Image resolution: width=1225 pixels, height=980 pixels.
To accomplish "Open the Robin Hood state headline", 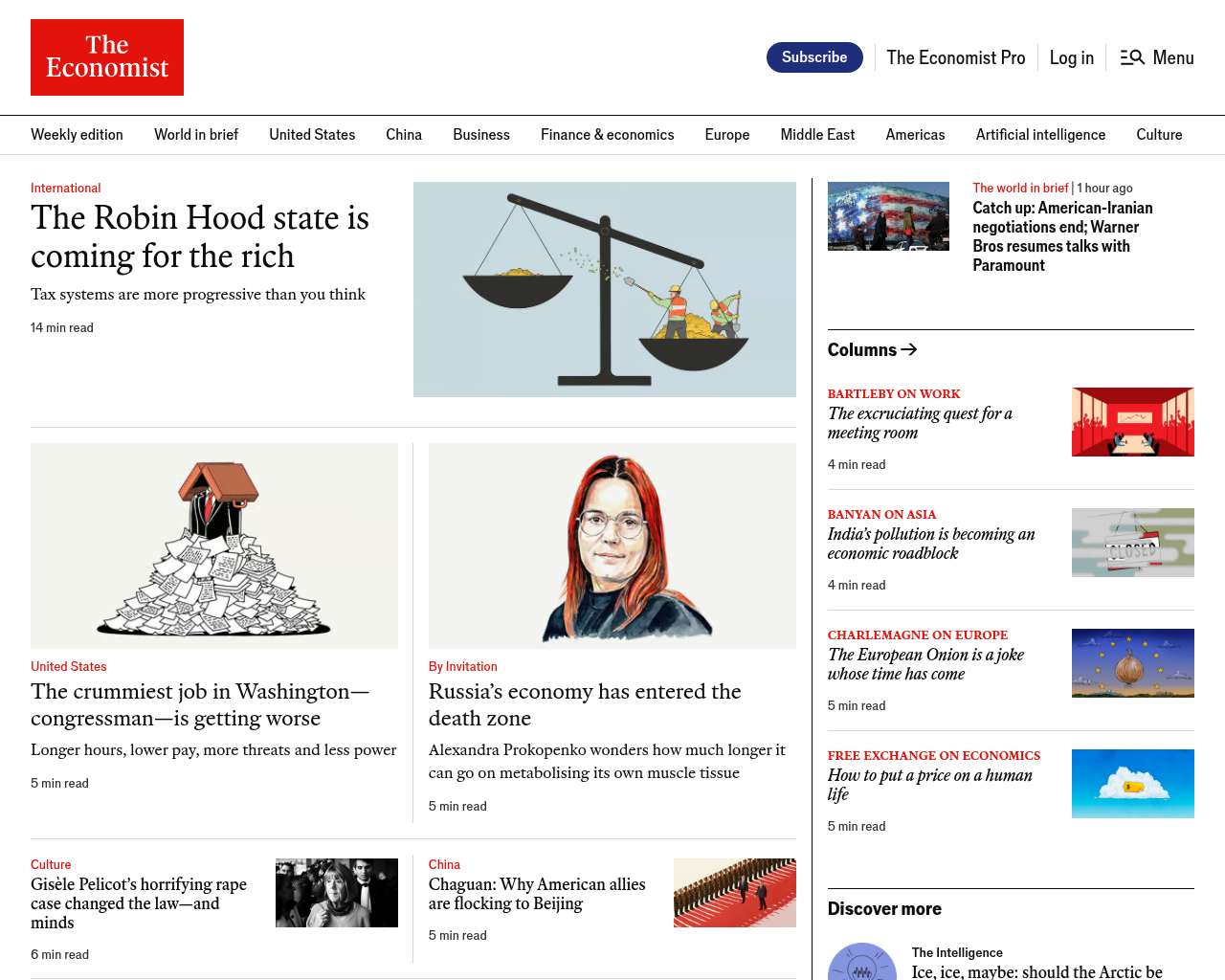I will click(x=200, y=236).
